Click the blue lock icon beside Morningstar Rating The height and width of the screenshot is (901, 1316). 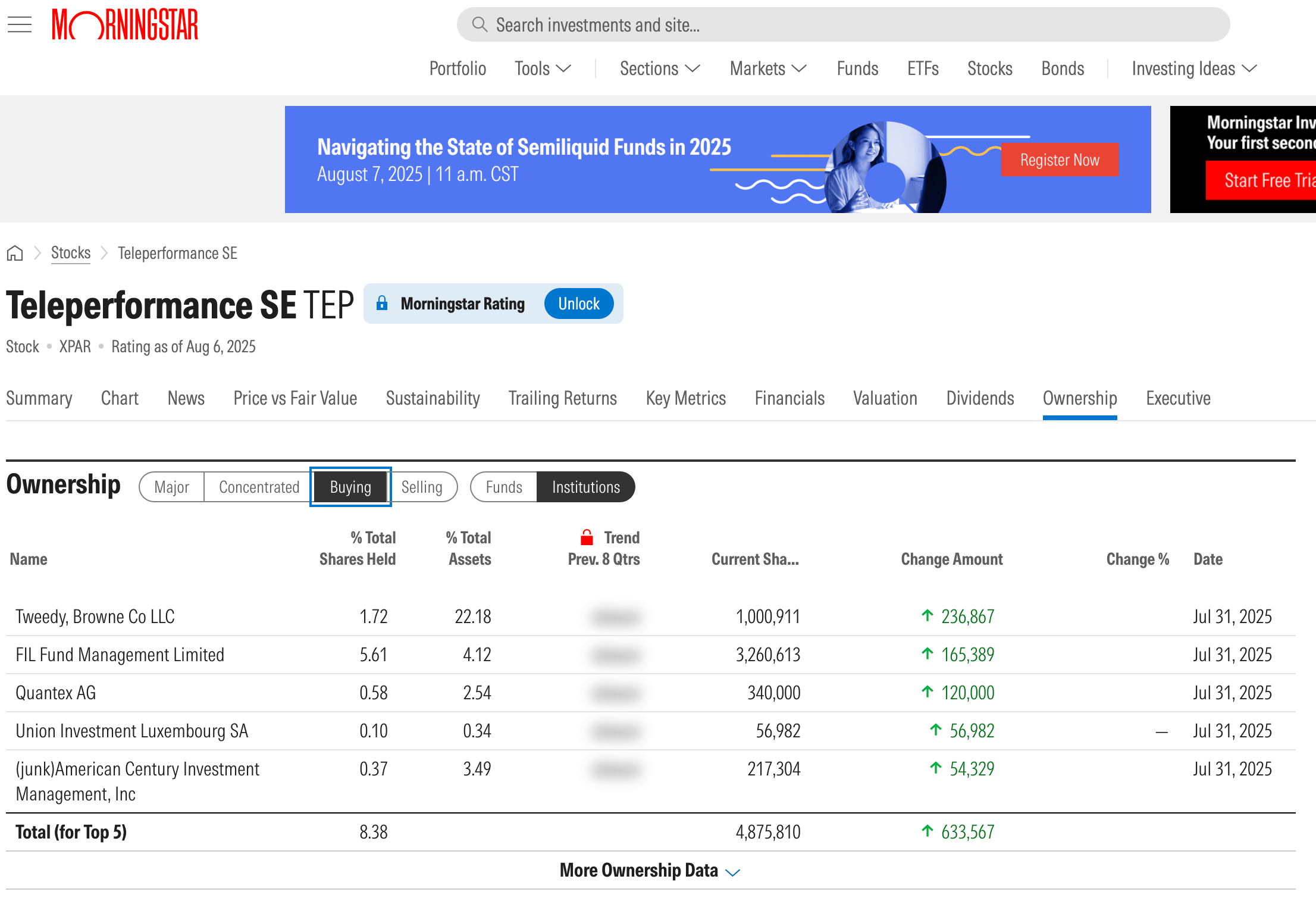coord(382,304)
